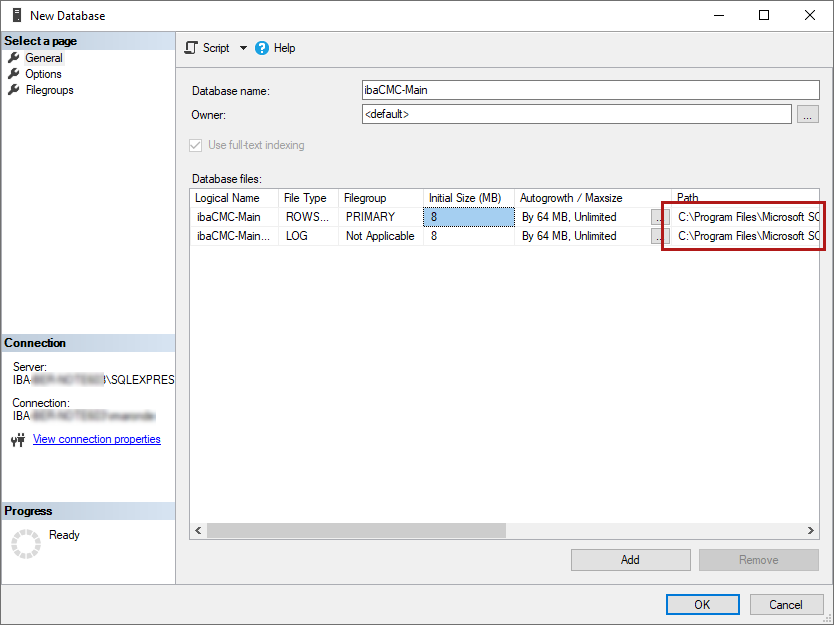This screenshot has width=834, height=625.
Task: Click the Help label in the toolbar
Action: point(285,48)
